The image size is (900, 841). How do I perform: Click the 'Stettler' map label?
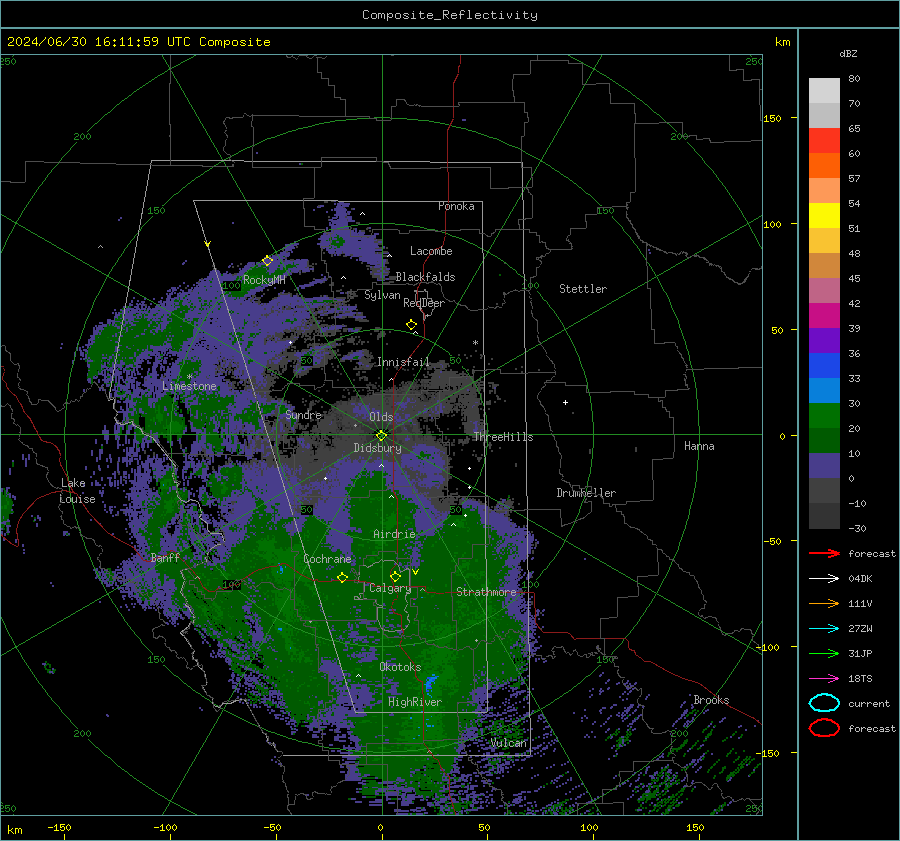(583, 289)
